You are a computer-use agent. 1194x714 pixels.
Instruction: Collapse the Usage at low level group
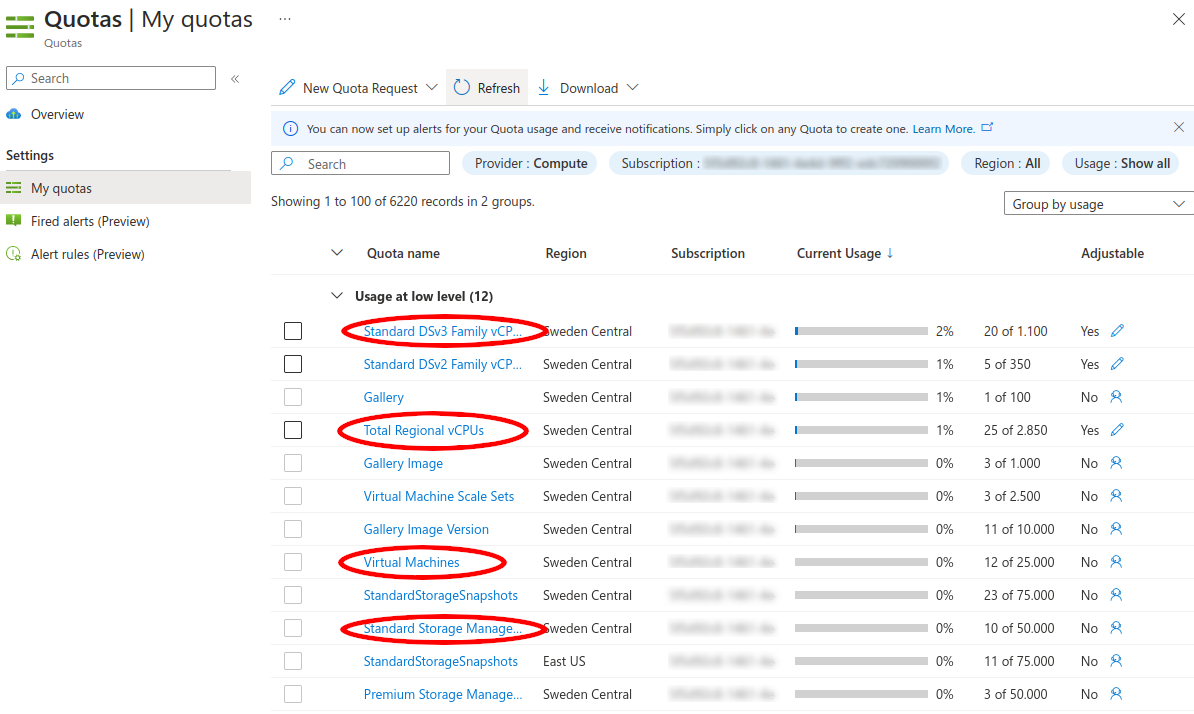337,296
